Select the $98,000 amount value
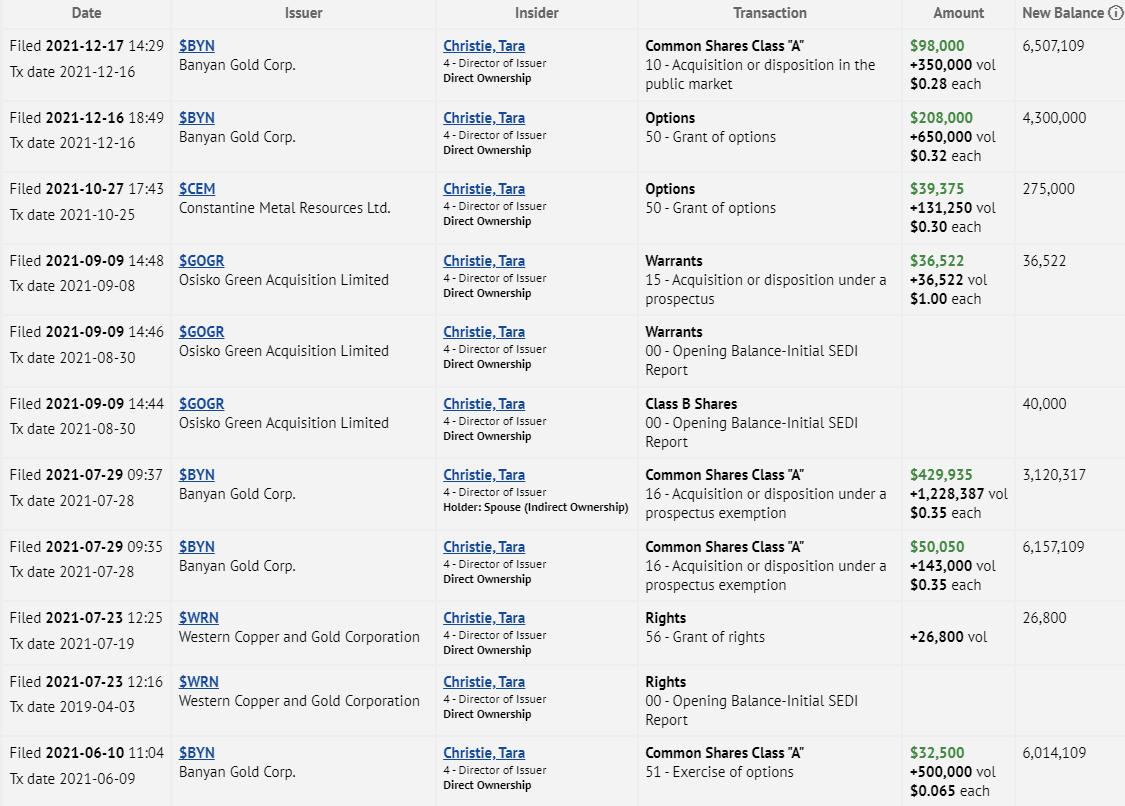Viewport: 1125px width, 806px height. tap(937, 46)
